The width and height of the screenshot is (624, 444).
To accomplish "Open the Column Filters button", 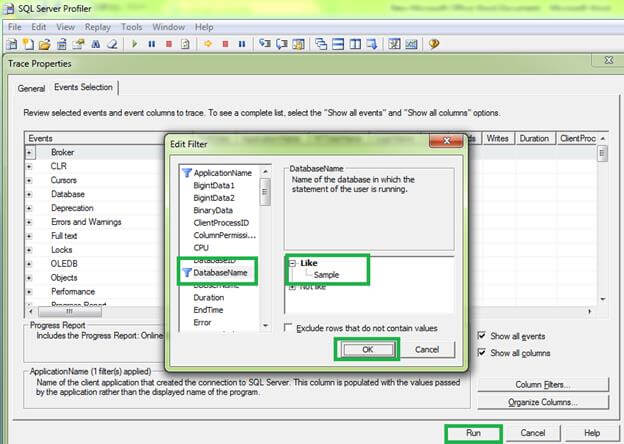I will tap(543, 385).
